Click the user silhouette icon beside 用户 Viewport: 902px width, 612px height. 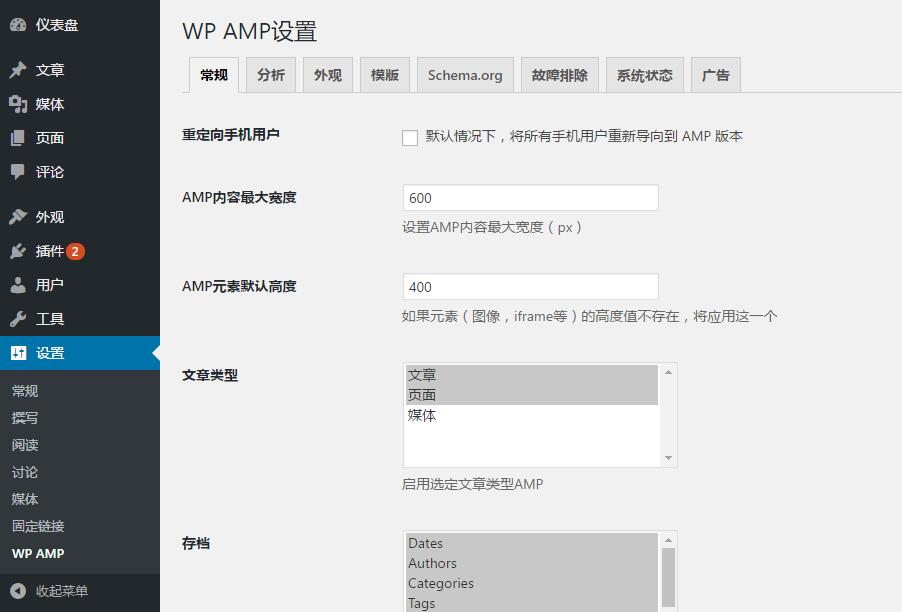[18, 285]
